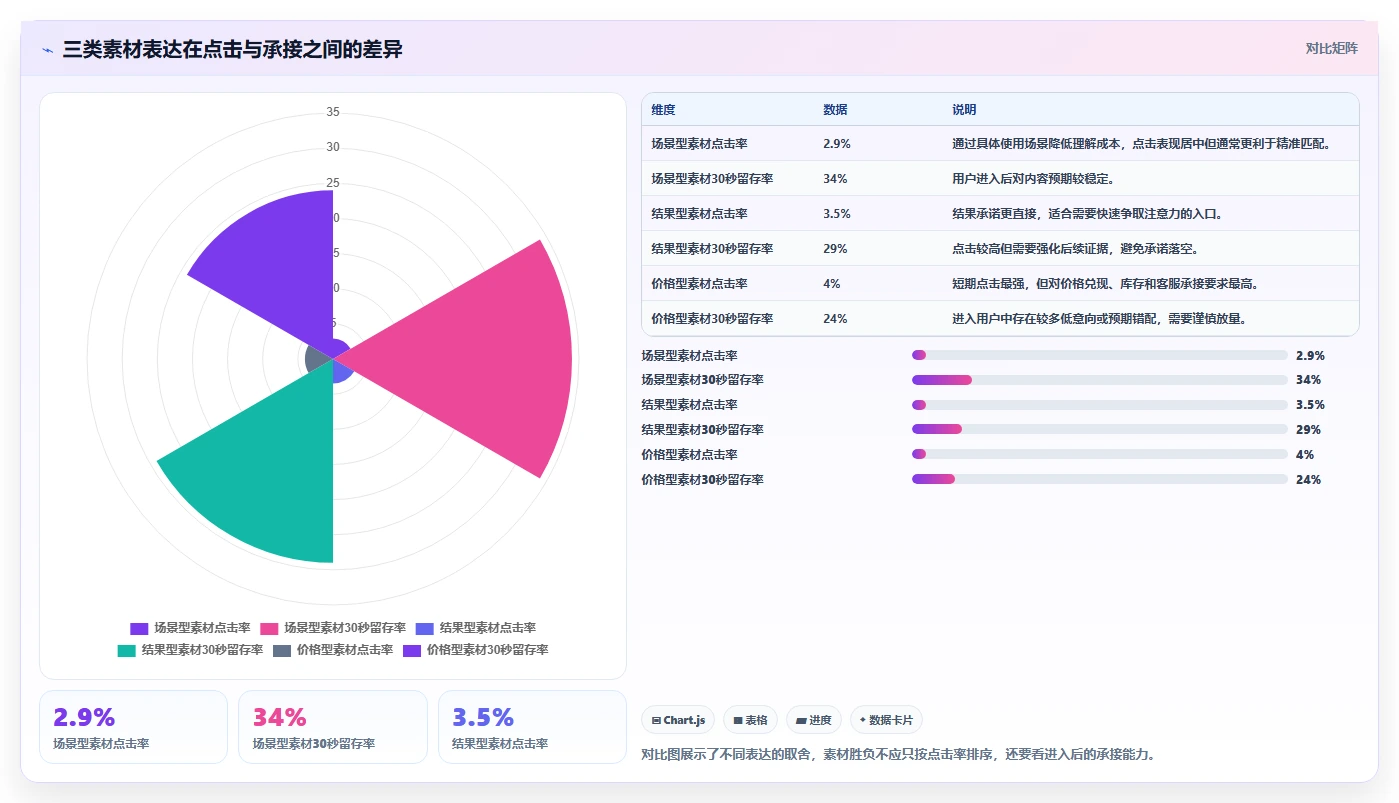Click description starting 结果承诺更直接

pyautogui.click(x=1087, y=214)
